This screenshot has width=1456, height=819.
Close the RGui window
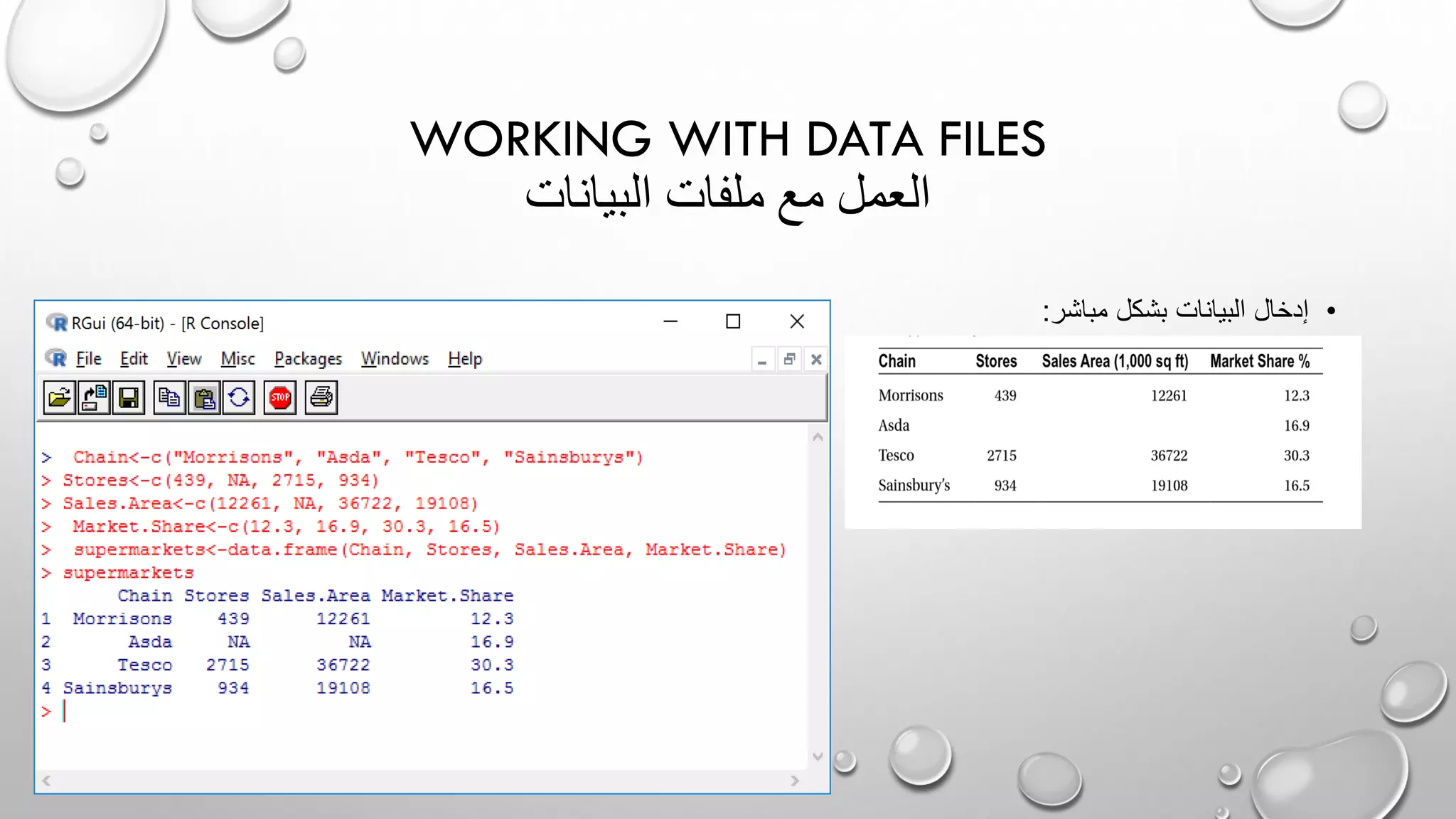coord(797,322)
